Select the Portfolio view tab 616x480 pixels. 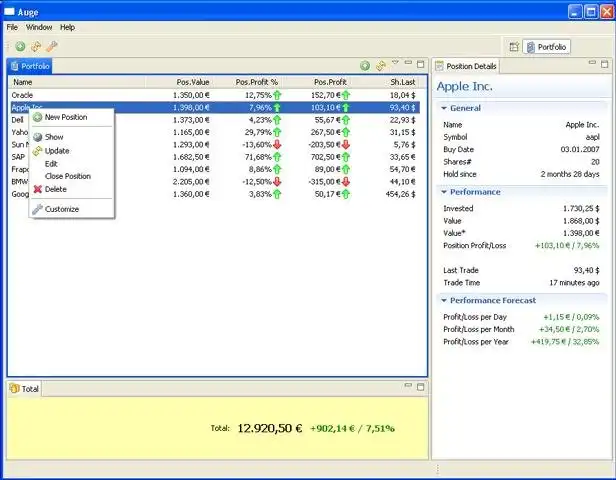click(30, 66)
